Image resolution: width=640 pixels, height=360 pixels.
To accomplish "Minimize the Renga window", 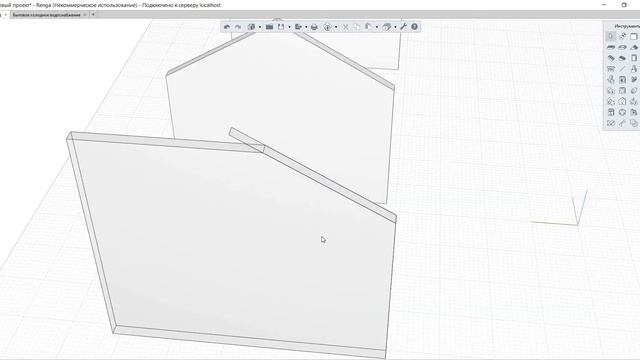I will click(604, 5).
